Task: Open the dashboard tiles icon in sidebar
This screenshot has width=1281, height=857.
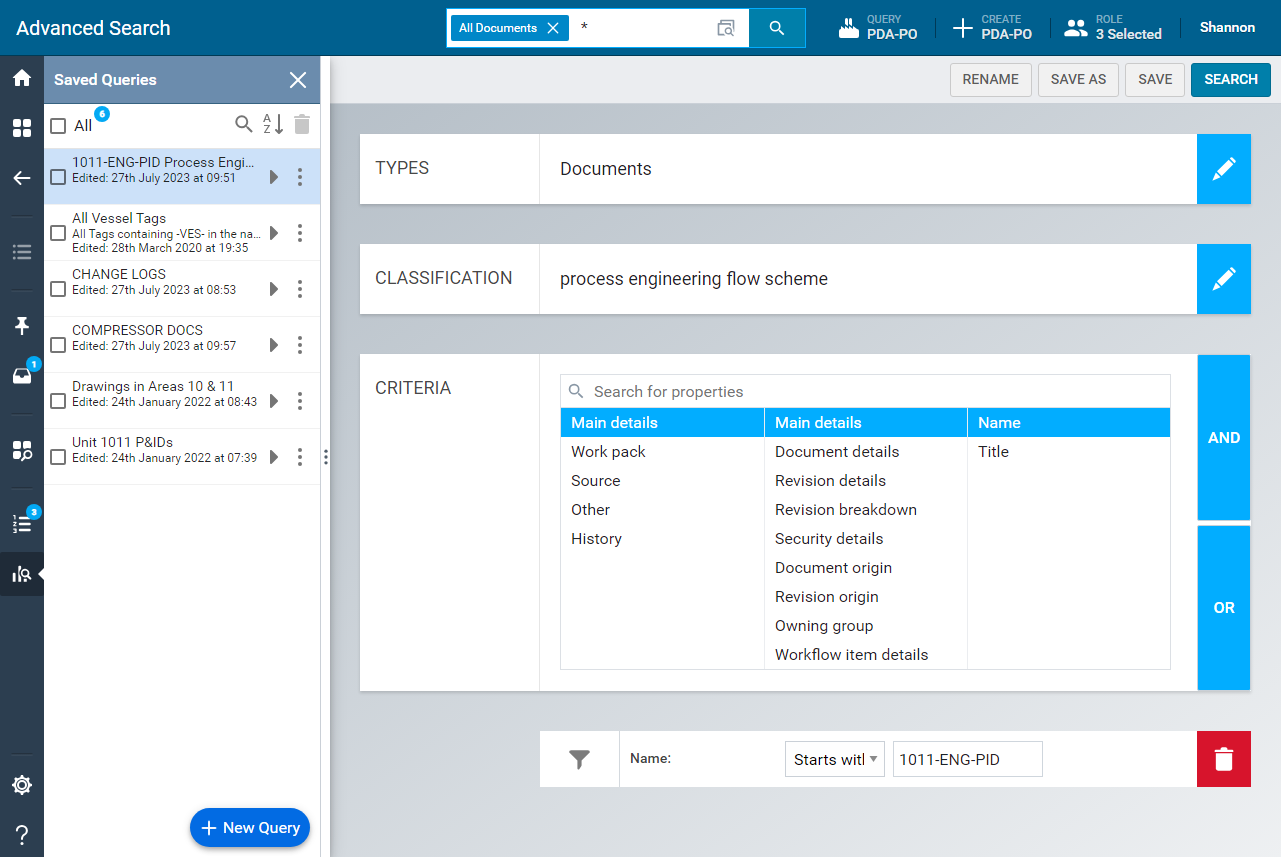Action: pyautogui.click(x=21, y=128)
